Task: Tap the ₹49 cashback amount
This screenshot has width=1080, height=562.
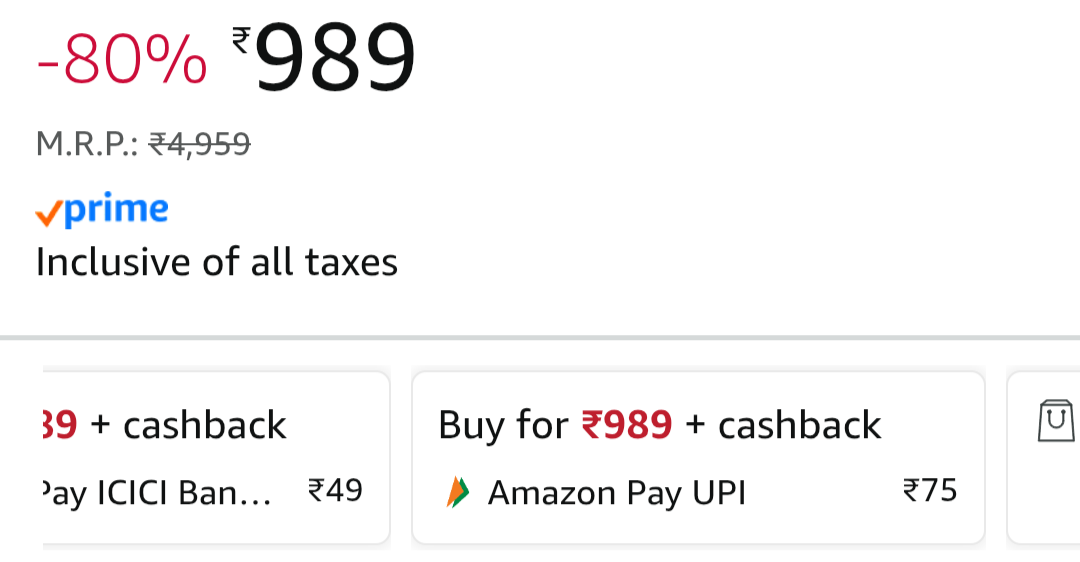Action: click(x=335, y=491)
